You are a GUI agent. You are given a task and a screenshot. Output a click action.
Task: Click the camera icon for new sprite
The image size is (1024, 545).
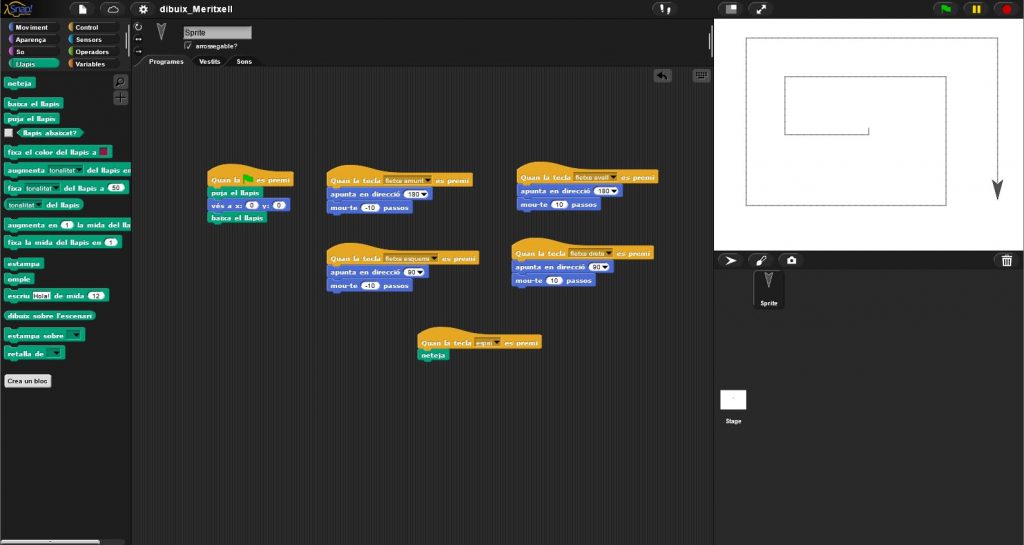792,260
